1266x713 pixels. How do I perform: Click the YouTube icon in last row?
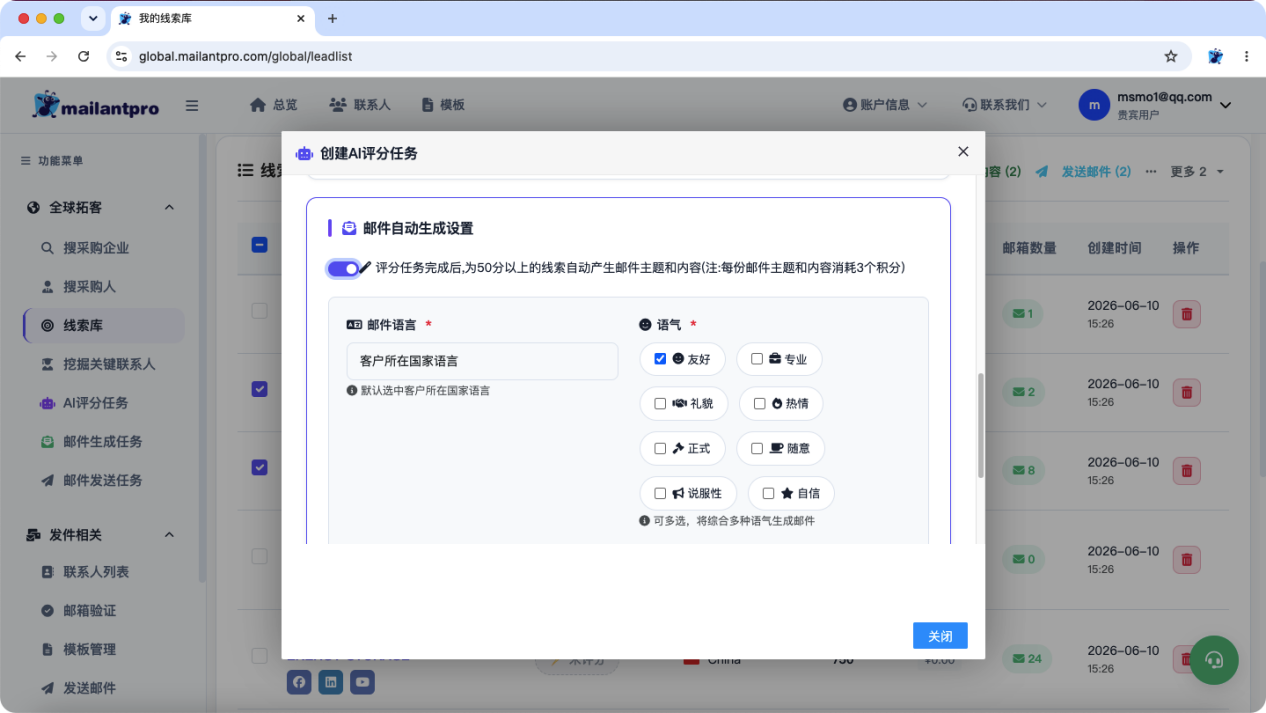363,682
